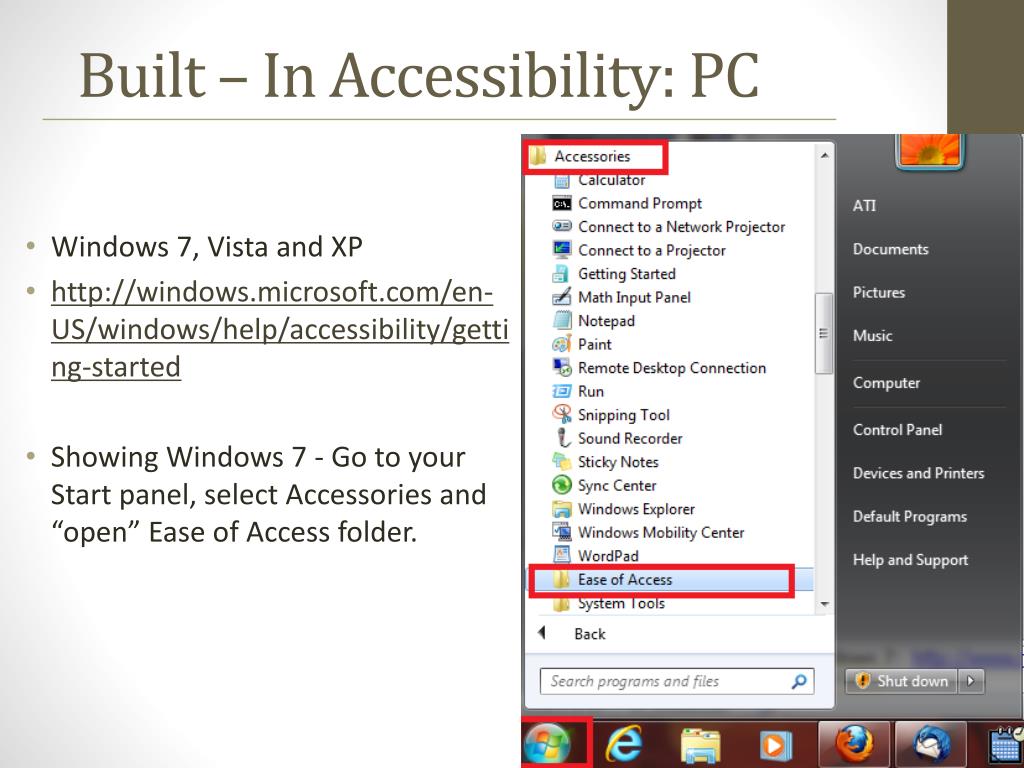1024x768 pixels.
Task: Open Music from the Start menu
Action: pyautogui.click(x=872, y=336)
